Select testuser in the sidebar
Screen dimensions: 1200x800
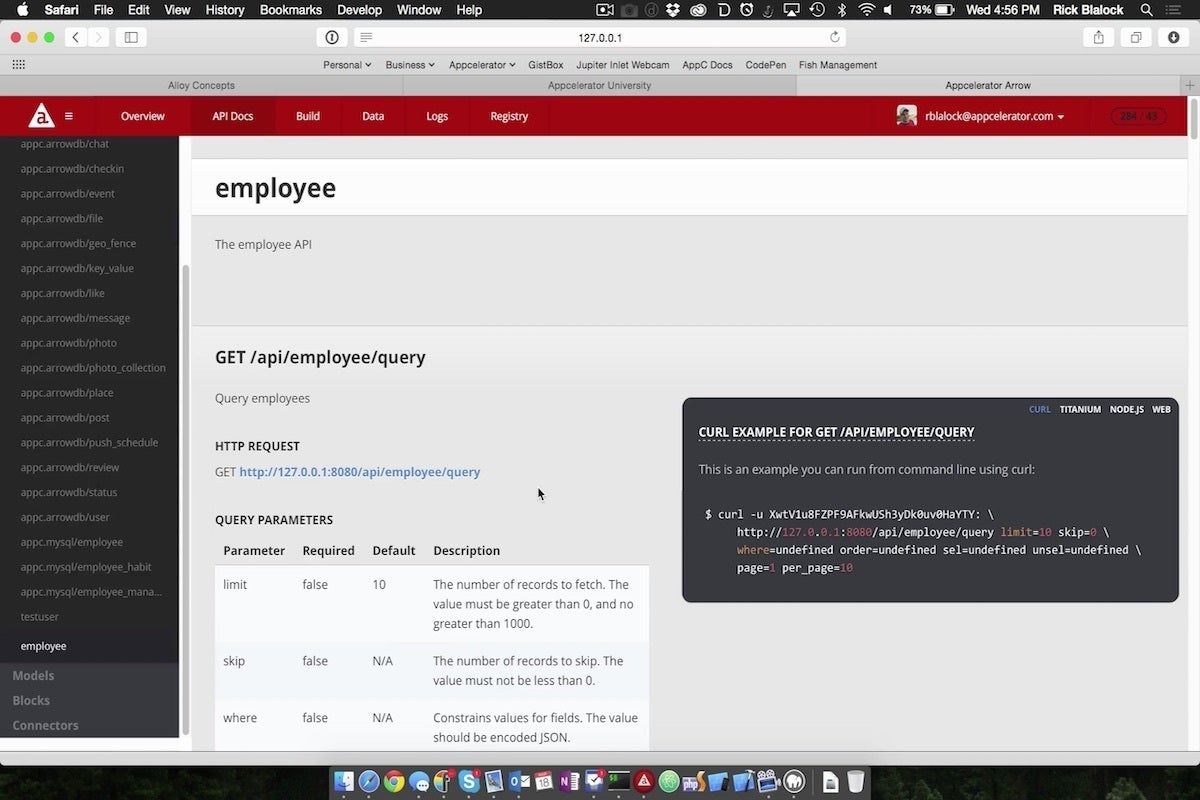click(40, 617)
